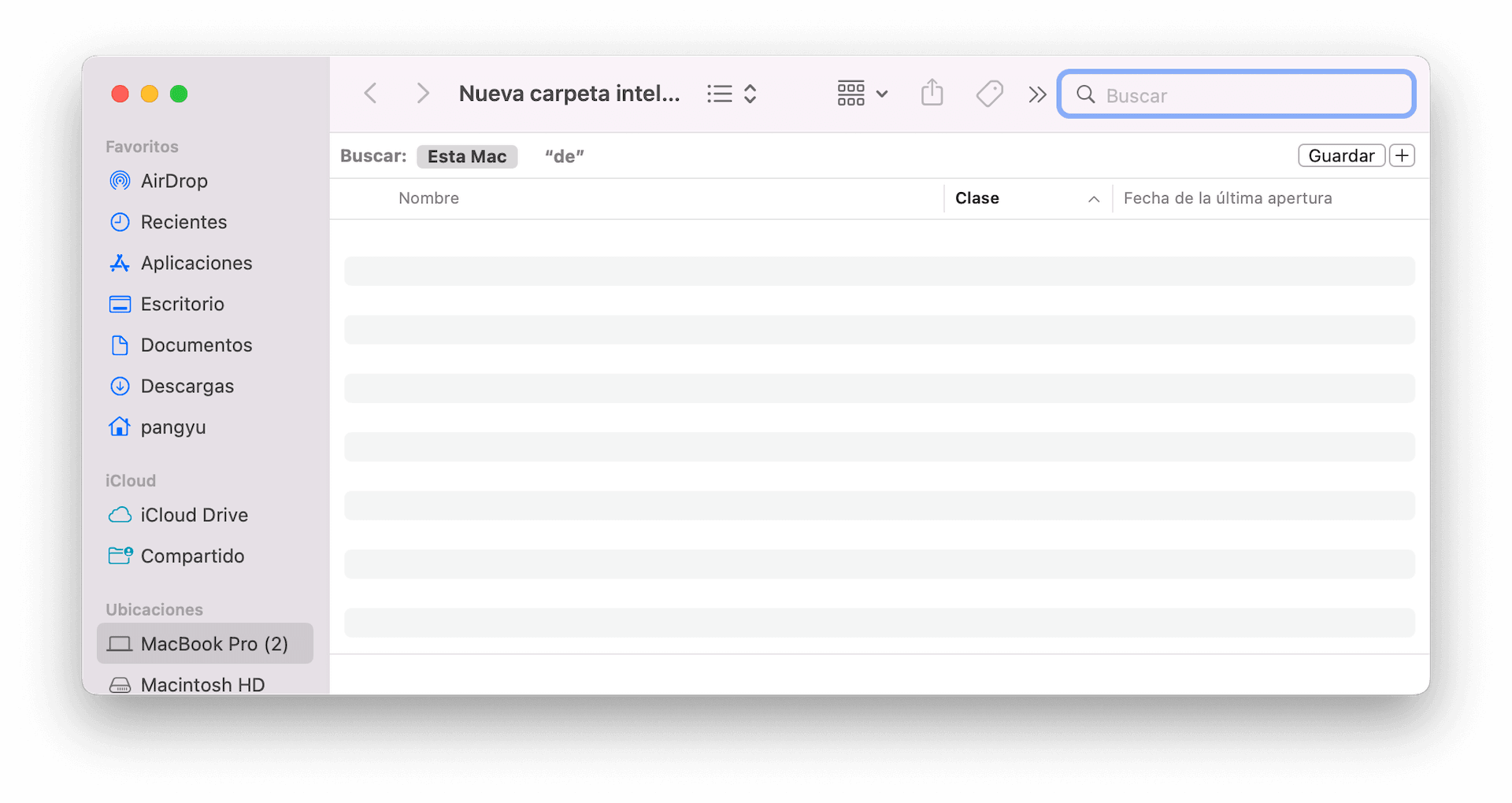Click the Favoritos section header
1512x803 pixels.
(142, 146)
